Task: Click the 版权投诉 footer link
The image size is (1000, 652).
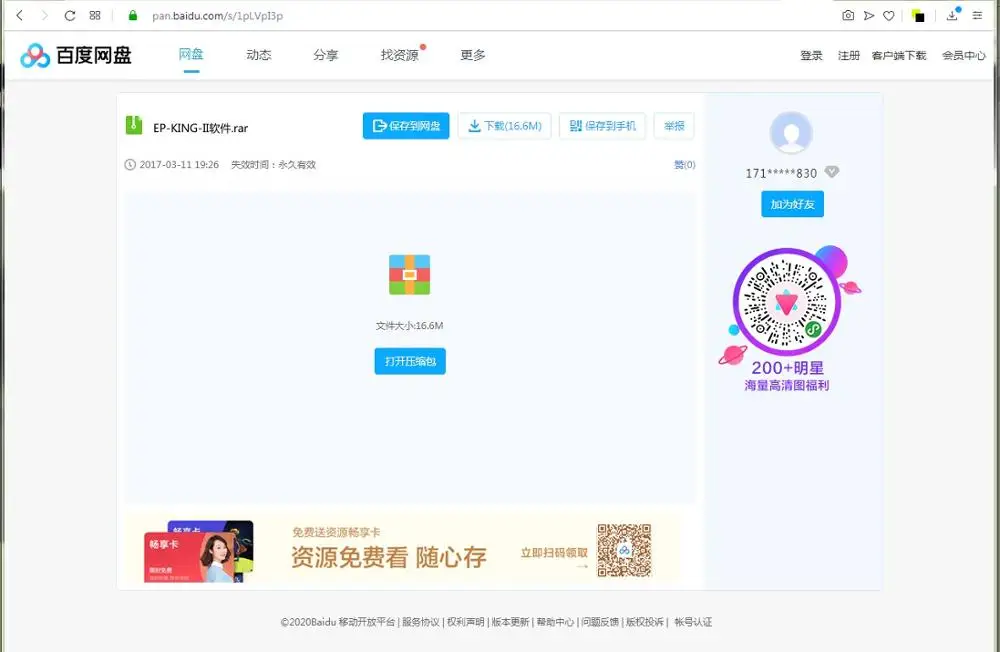Action: click(644, 622)
